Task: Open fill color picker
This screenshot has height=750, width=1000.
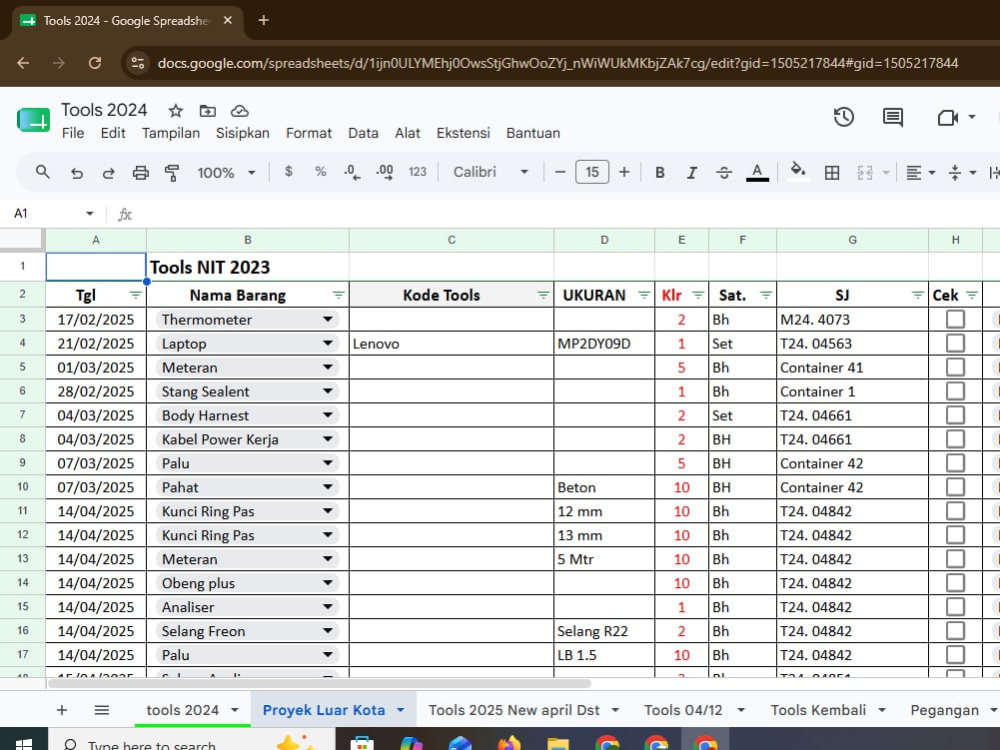Action: 798,171
